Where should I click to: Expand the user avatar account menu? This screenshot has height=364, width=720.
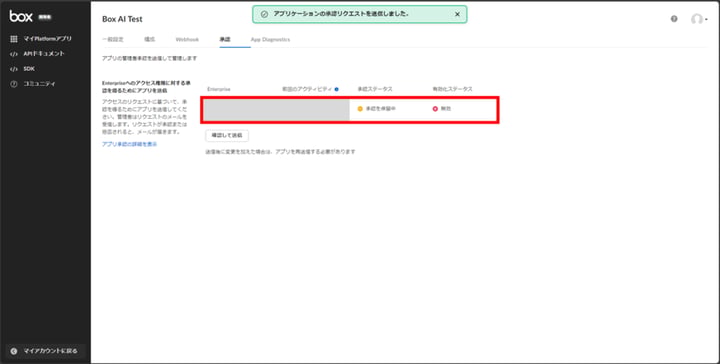point(699,19)
